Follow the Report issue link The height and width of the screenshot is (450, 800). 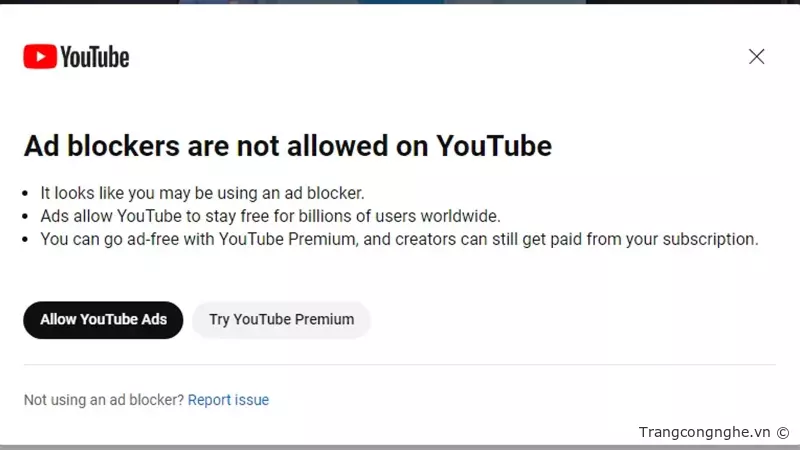[x=228, y=400]
